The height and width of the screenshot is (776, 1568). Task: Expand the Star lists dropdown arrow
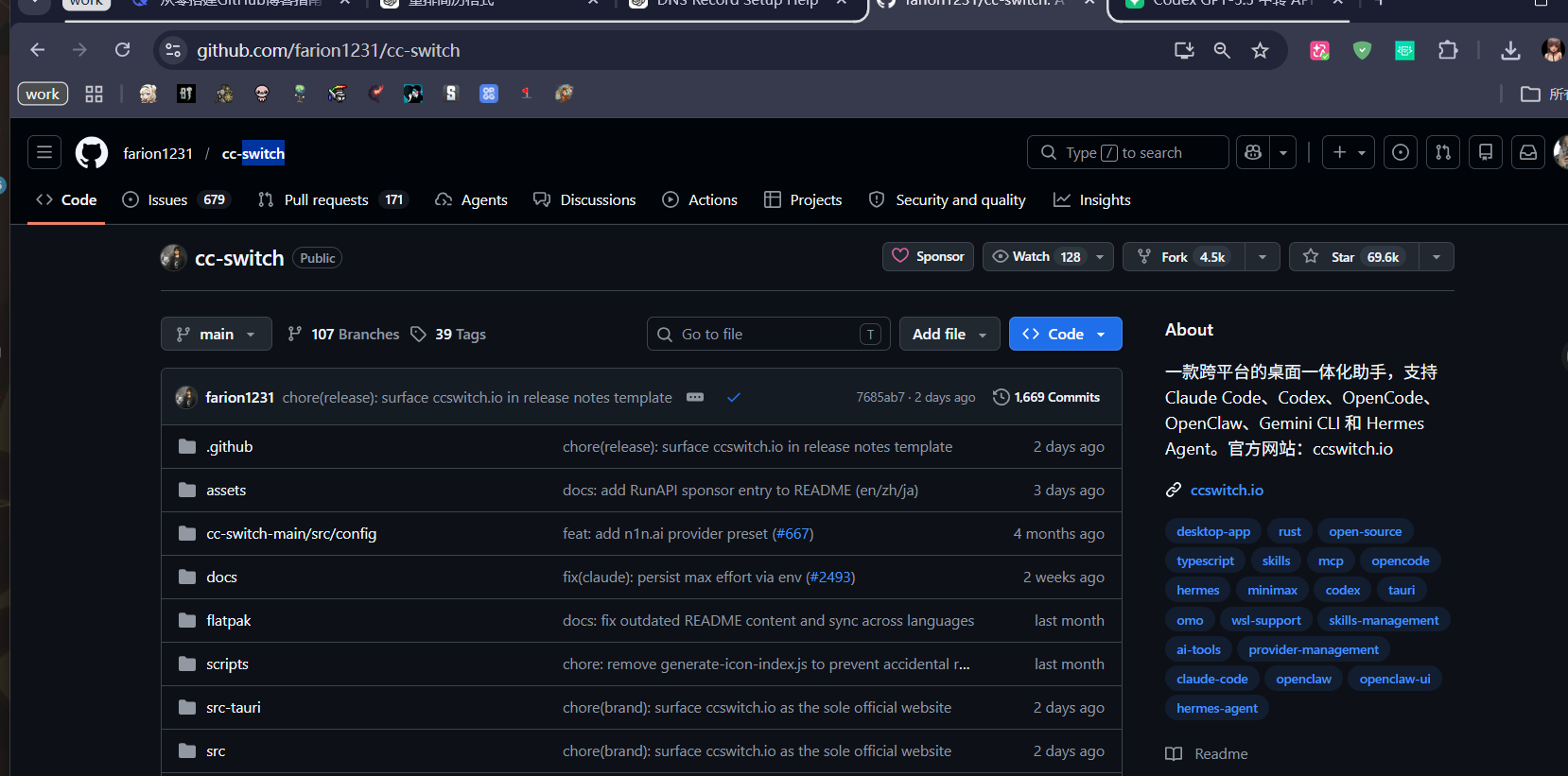click(1437, 256)
